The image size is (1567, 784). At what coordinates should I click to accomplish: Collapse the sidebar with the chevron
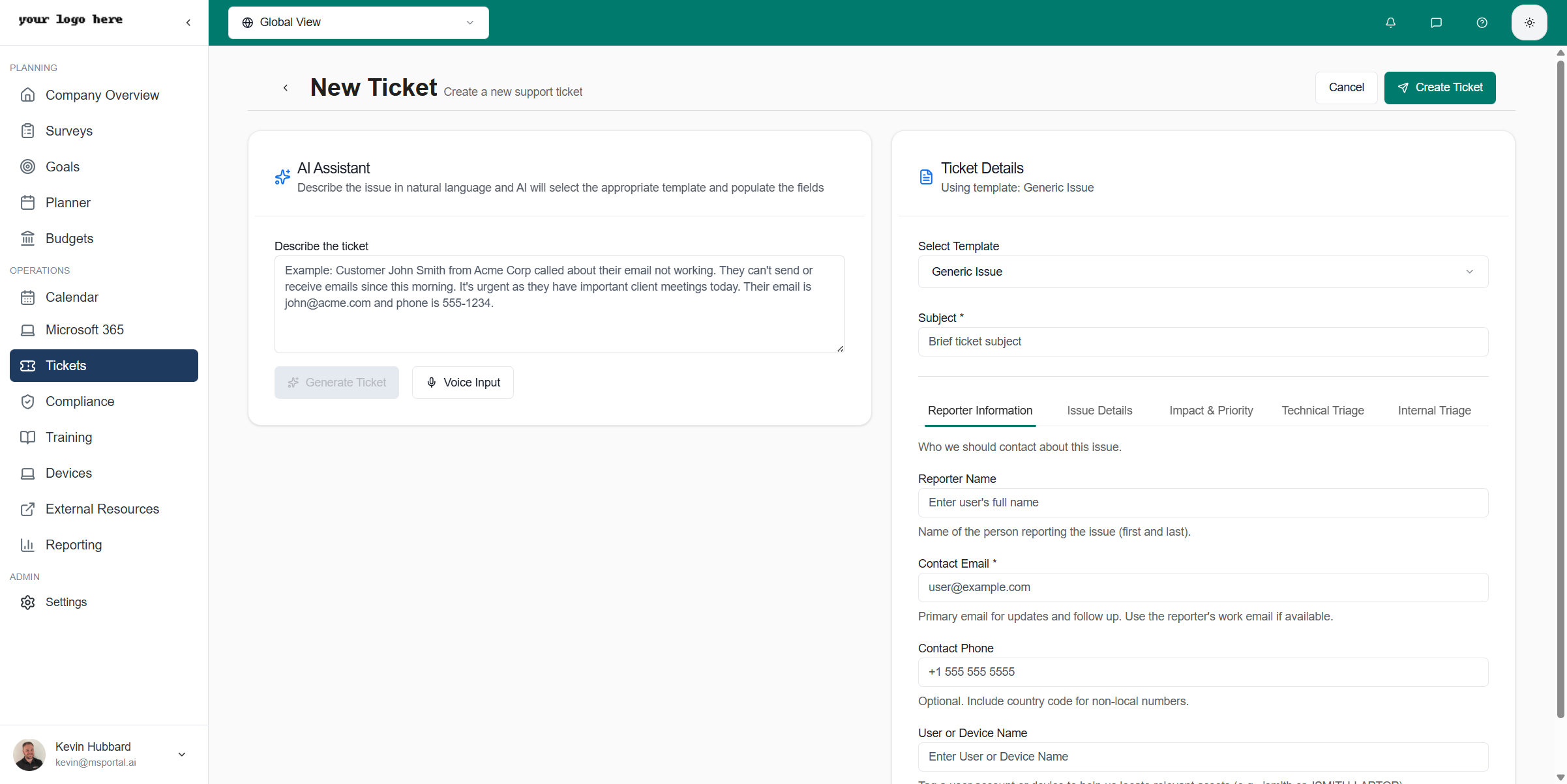188,23
